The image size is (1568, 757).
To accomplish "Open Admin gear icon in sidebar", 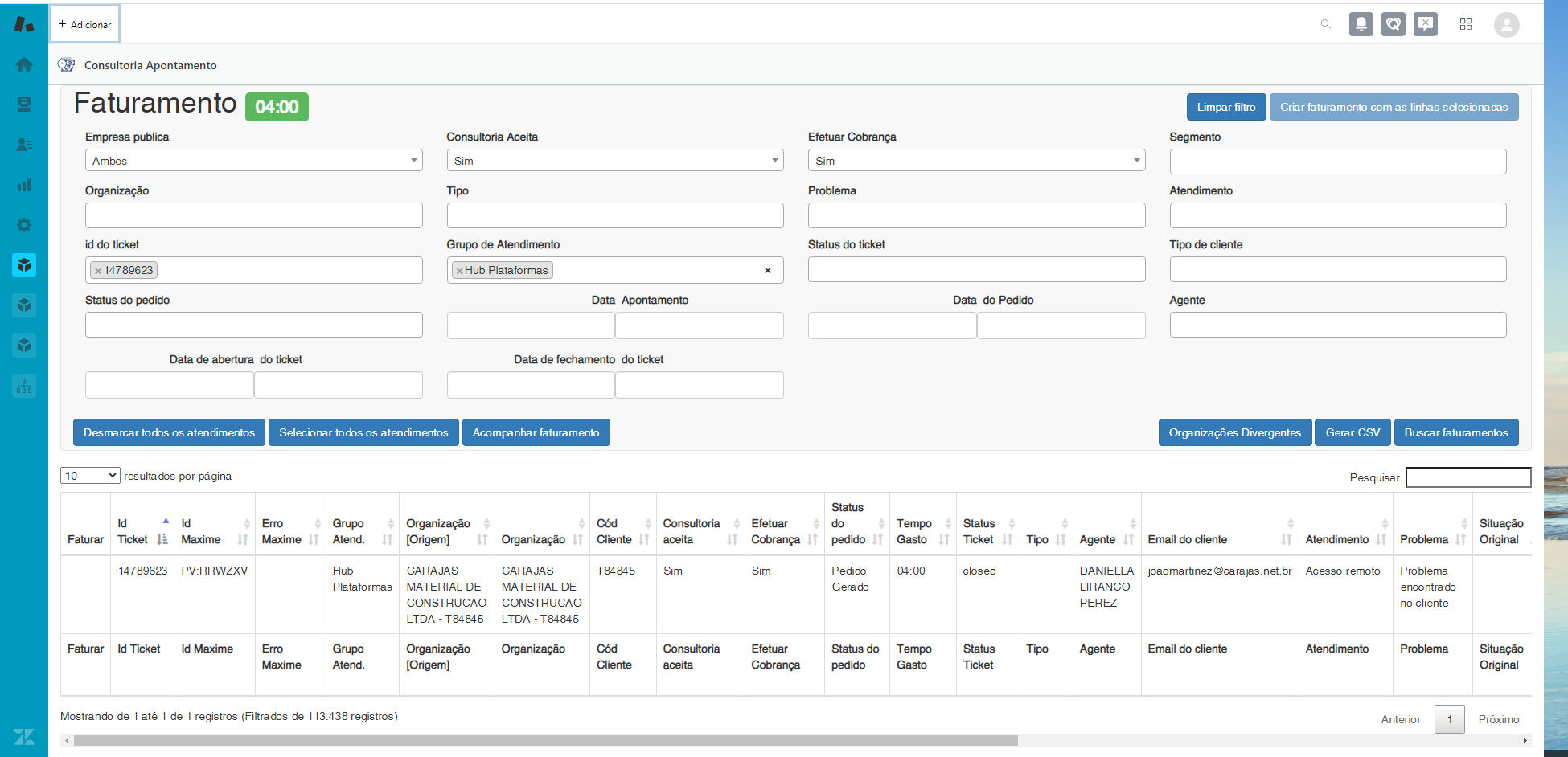I will pos(24,225).
